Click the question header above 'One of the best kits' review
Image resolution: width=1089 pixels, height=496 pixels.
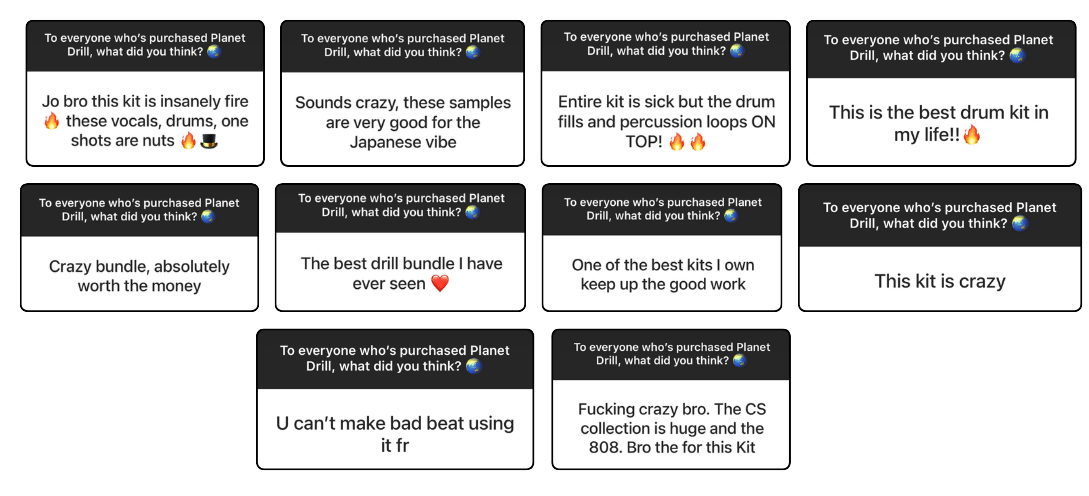[662, 209]
